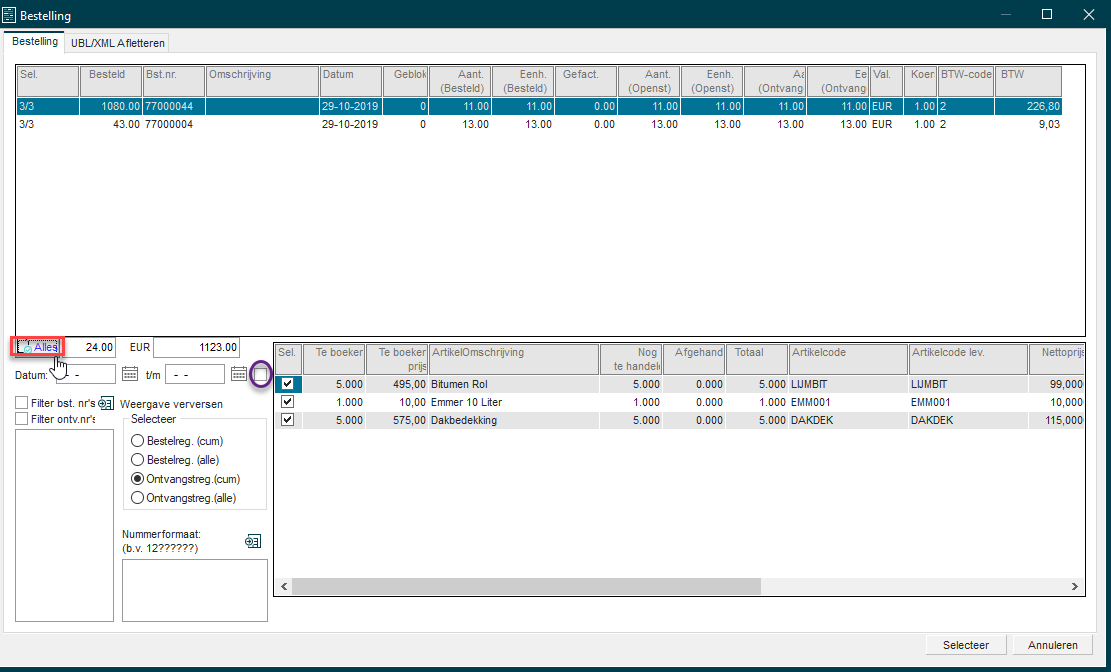1111x672 pixels.
Task: Select the Ontvangstreg.(alle) radio option
Action: 138,498
